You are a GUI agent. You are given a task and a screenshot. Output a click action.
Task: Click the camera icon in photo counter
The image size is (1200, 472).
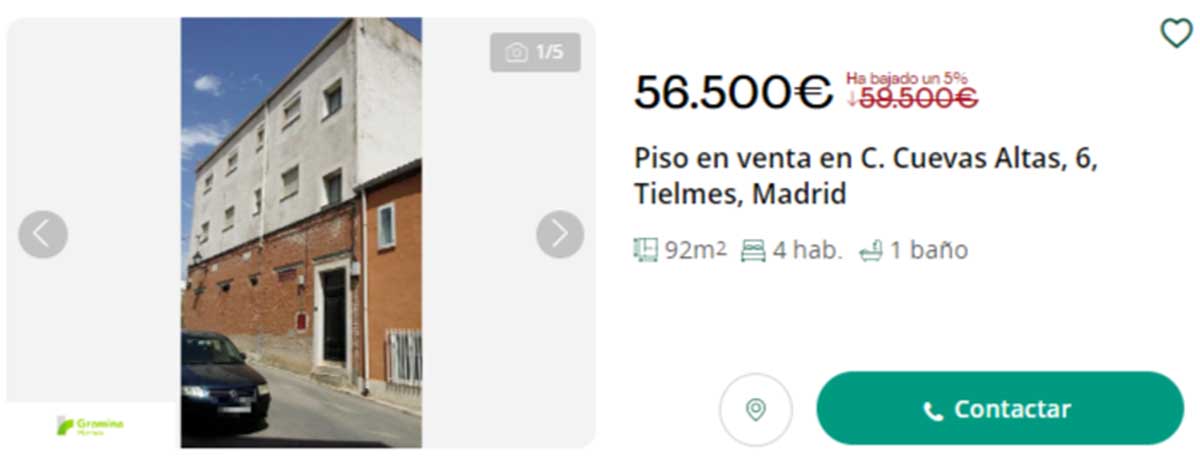517,53
